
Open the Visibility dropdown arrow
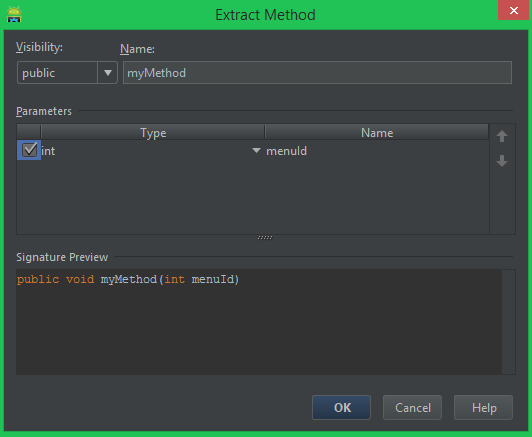(108, 73)
